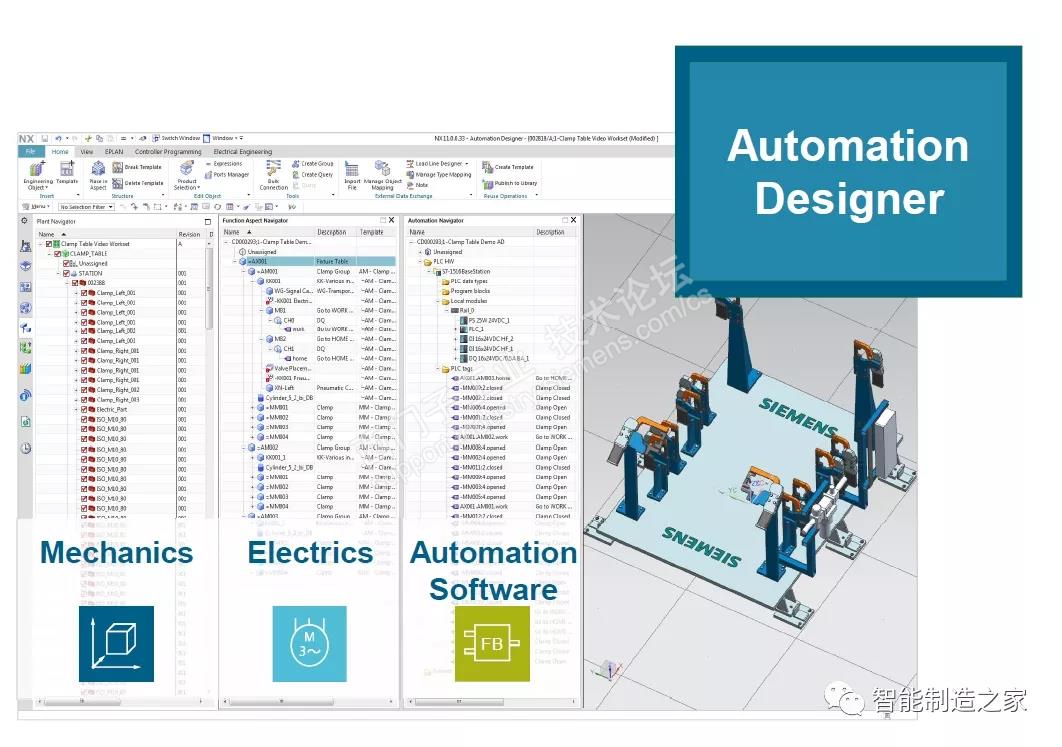The height and width of the screenshot is (747, 1062).
Task: Click the Electrics motor icon
Action: coord(310,643)
